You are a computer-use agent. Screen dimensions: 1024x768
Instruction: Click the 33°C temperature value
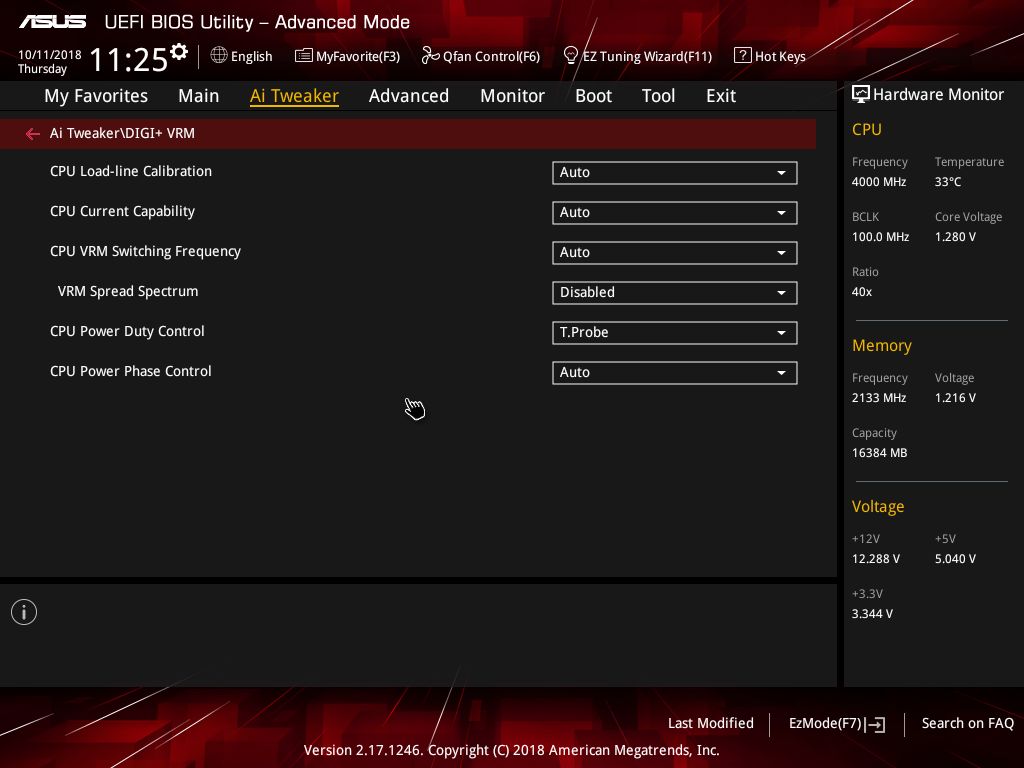(x=948, y=182)
